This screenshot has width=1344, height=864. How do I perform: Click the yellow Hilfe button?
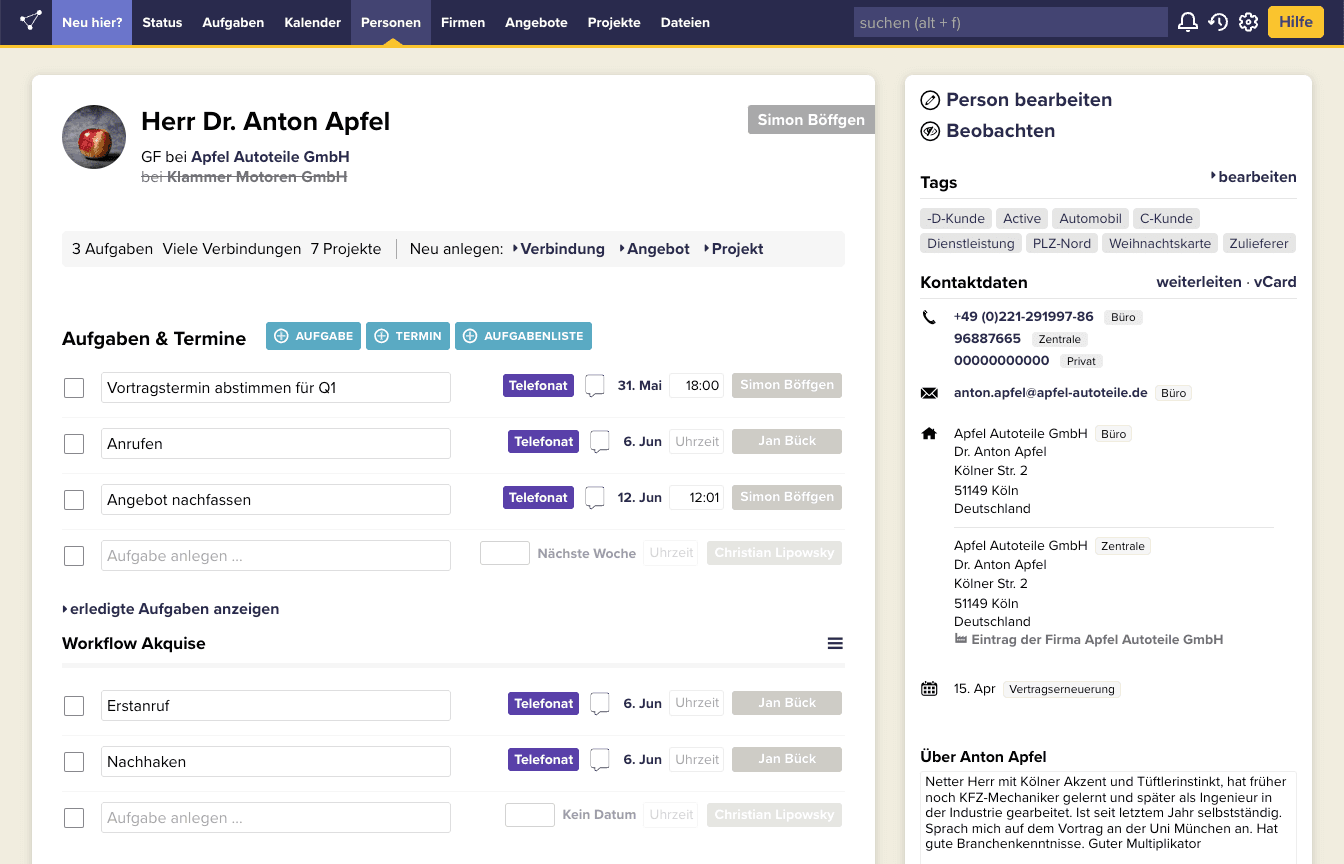click(x=1295, y=22)
